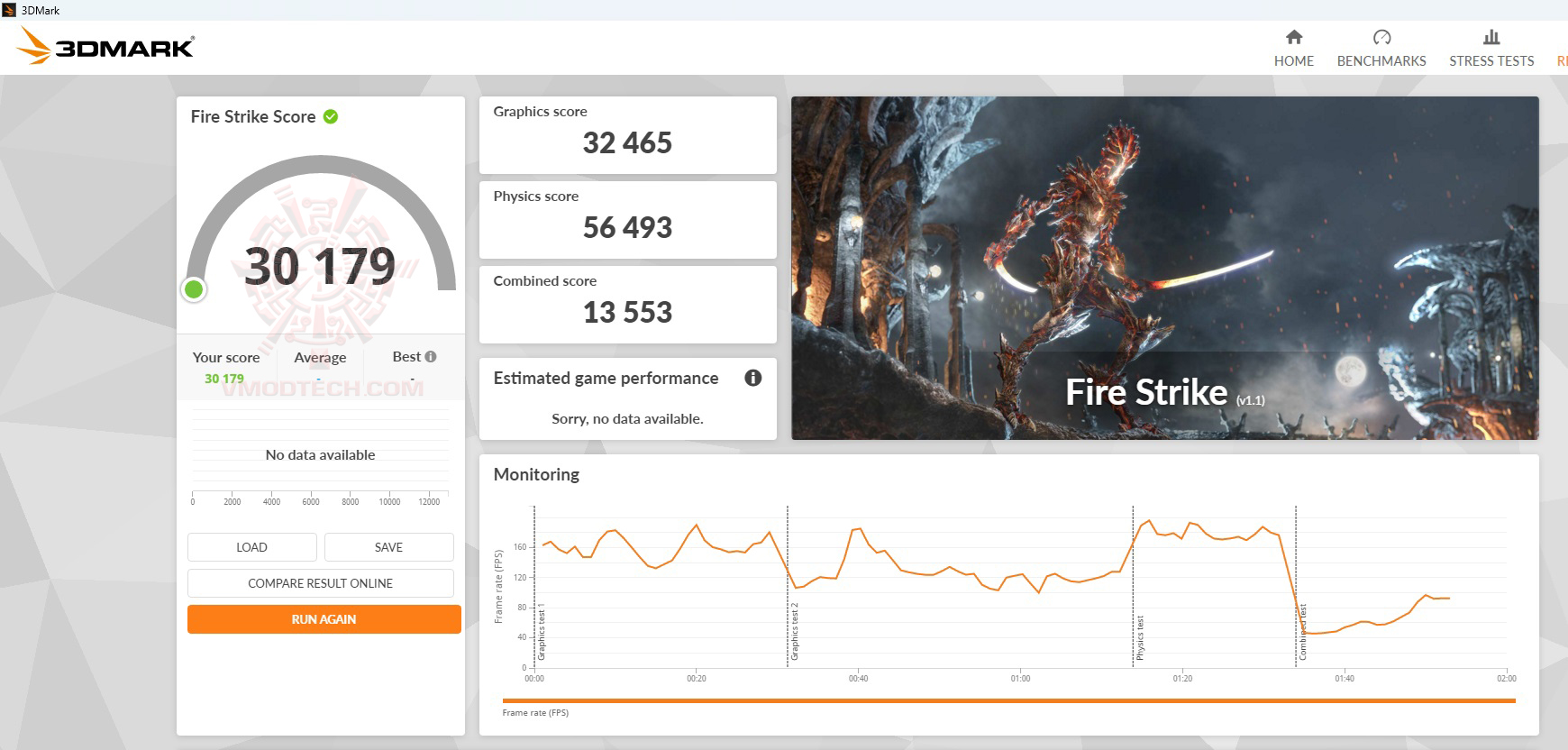Click the Physics score label

click(x=536, y=196)
